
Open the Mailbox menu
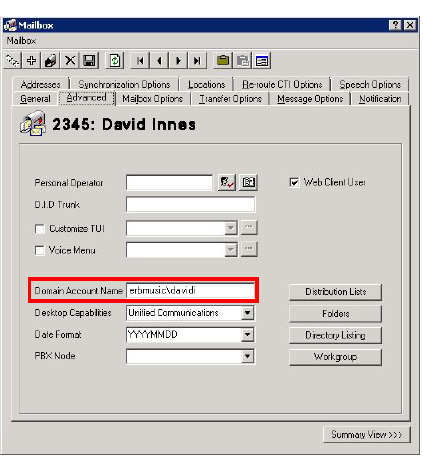pyautogui.click(x=21, y=41)
